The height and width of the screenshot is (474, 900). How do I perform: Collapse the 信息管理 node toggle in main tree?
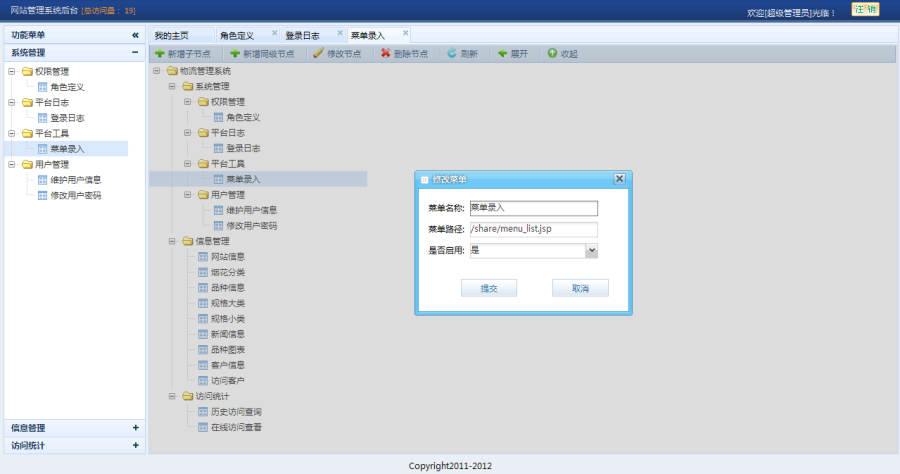tap(172, 241)
